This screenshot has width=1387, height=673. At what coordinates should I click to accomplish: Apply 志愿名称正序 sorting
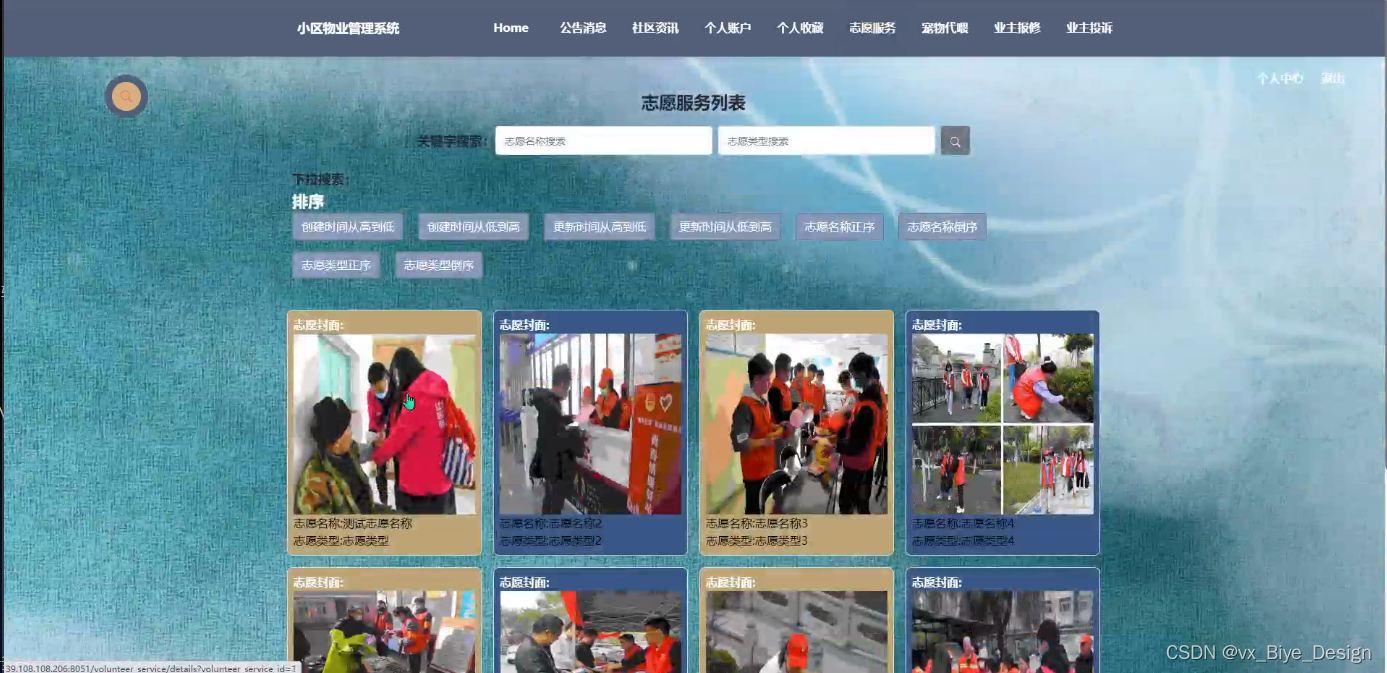[x=839, y=227]
